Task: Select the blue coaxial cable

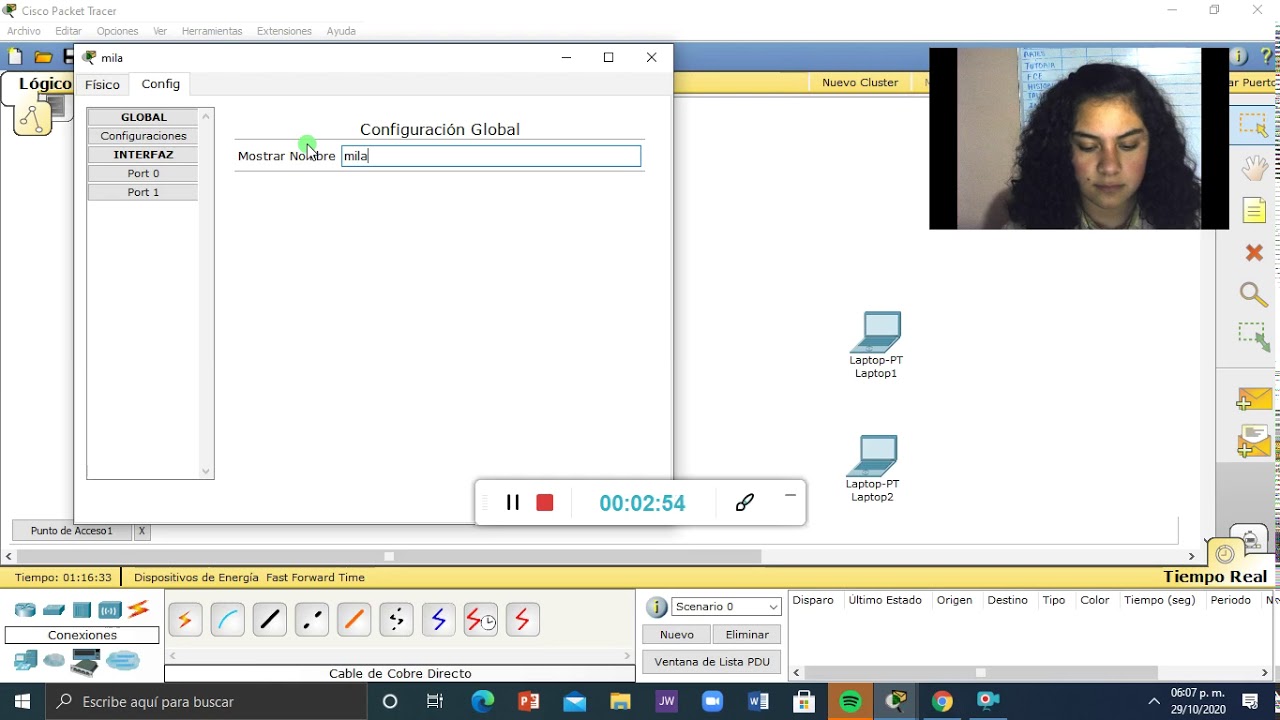Action: click(x=438, y=620)
